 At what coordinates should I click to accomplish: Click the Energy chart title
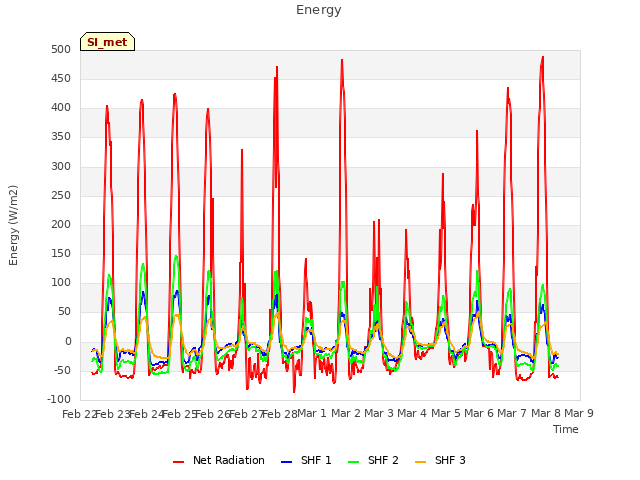click(x=319, y=10)
